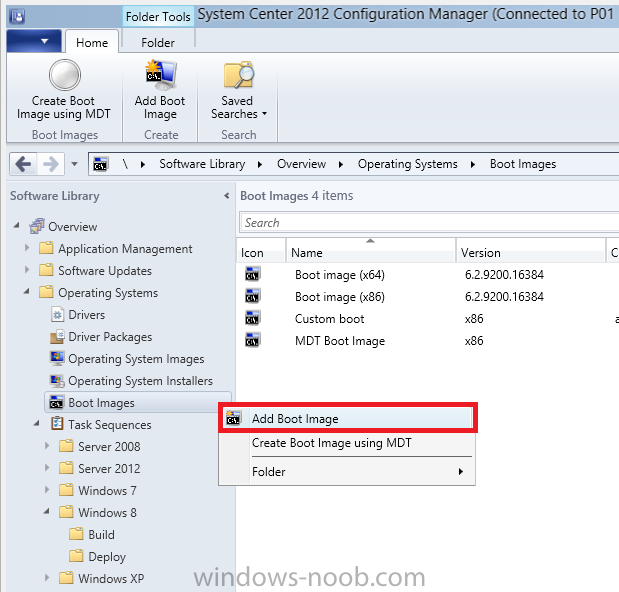Go back with the Back arrow
Viewport: 619px width, 592px height.
(x=23, y=164)
